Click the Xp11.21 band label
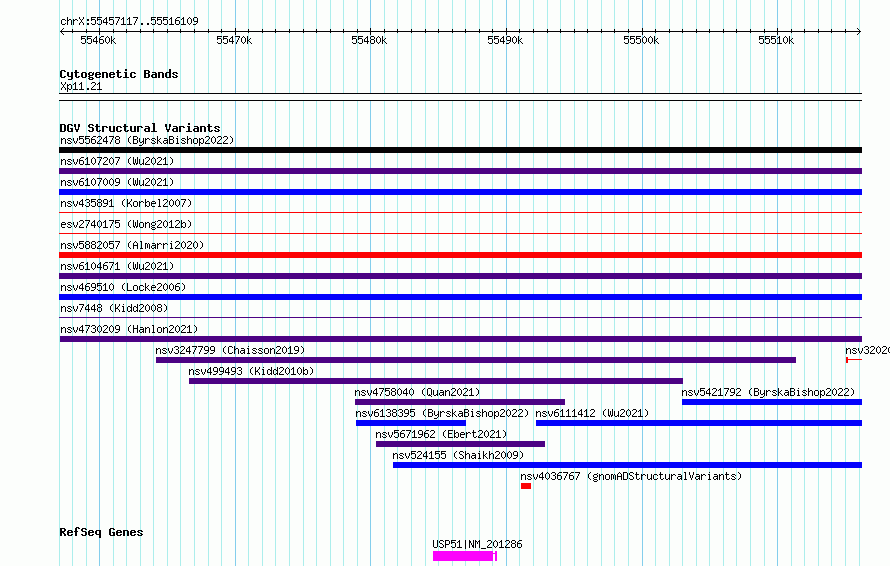Image resolution: width=890 pixels, height=566 pixels. pos(81,86)
